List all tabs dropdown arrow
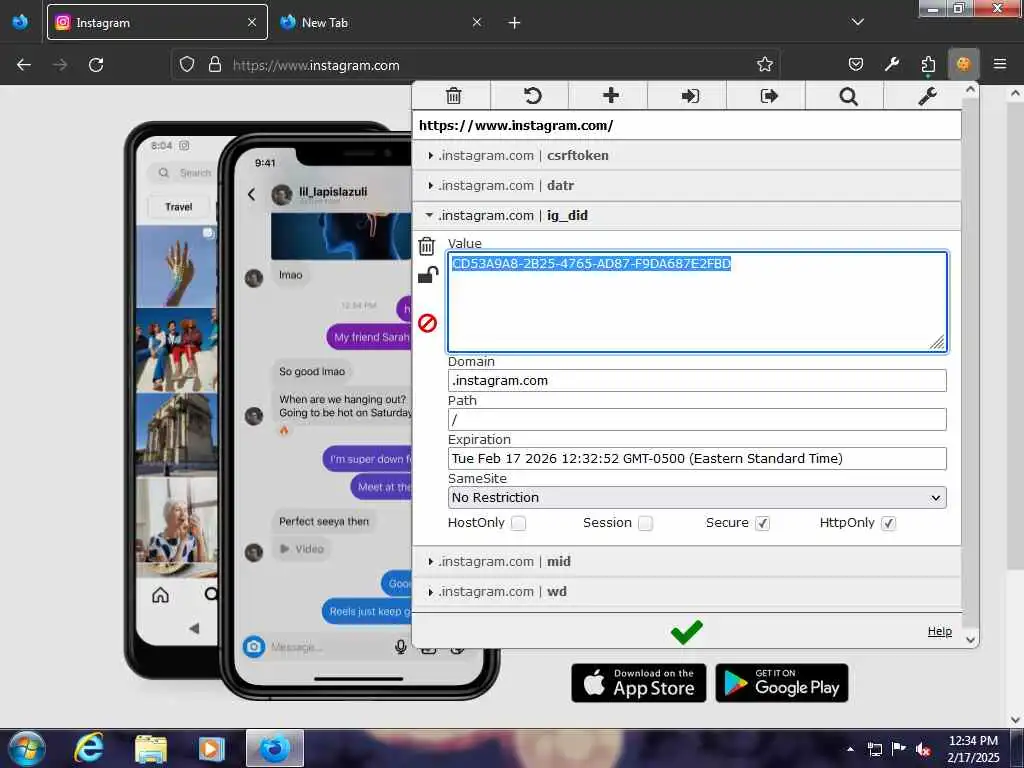This screenshot has width=1024, height=768. (857, 22)
